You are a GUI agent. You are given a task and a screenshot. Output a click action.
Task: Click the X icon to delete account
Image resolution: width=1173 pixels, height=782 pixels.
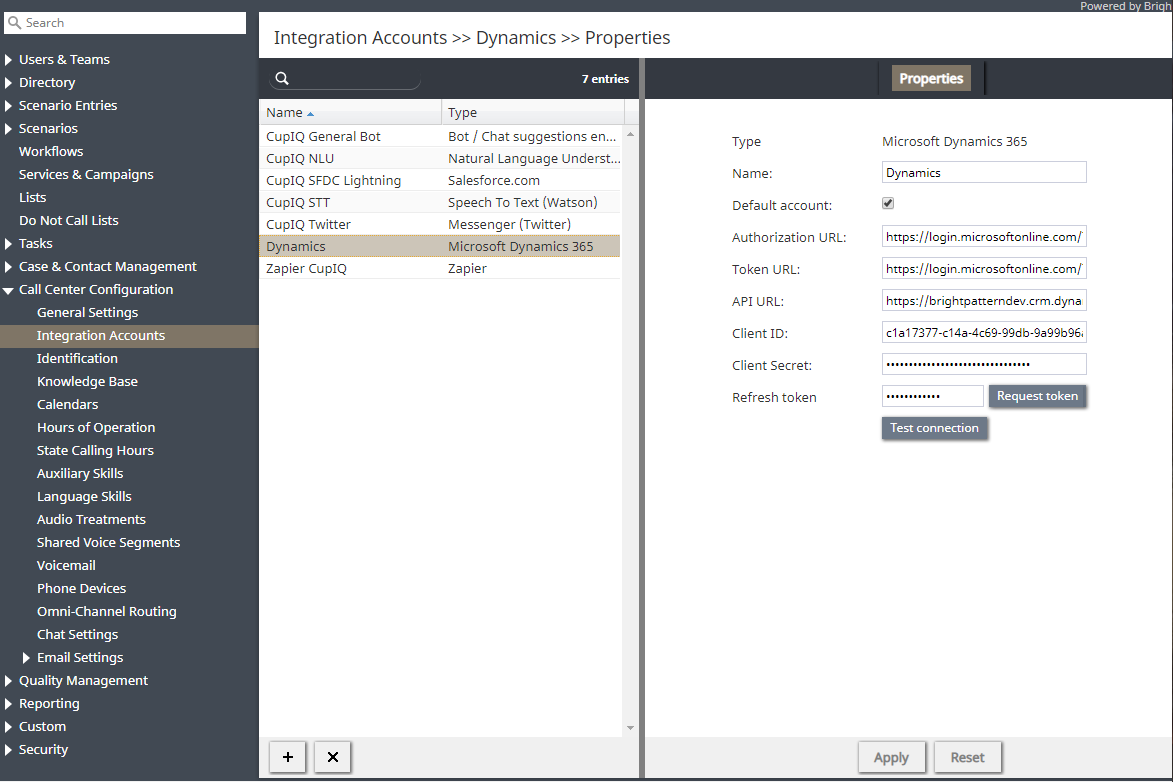(x=333, y=757)
